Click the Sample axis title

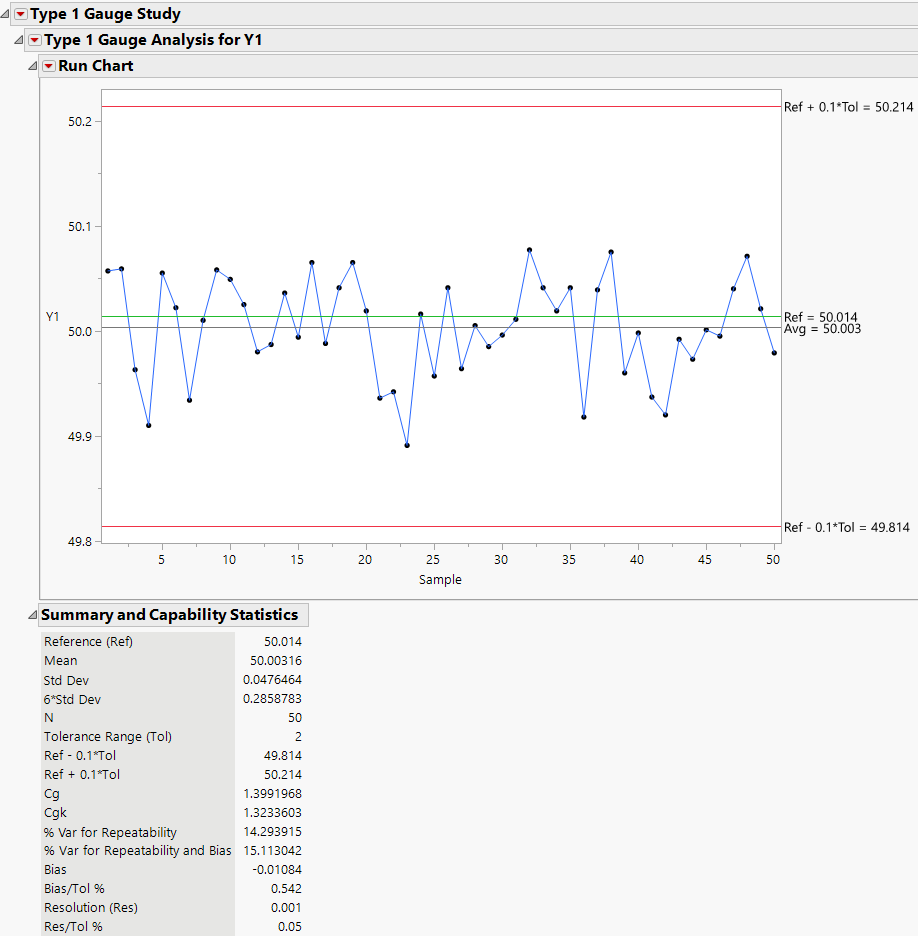click(440, 579)
